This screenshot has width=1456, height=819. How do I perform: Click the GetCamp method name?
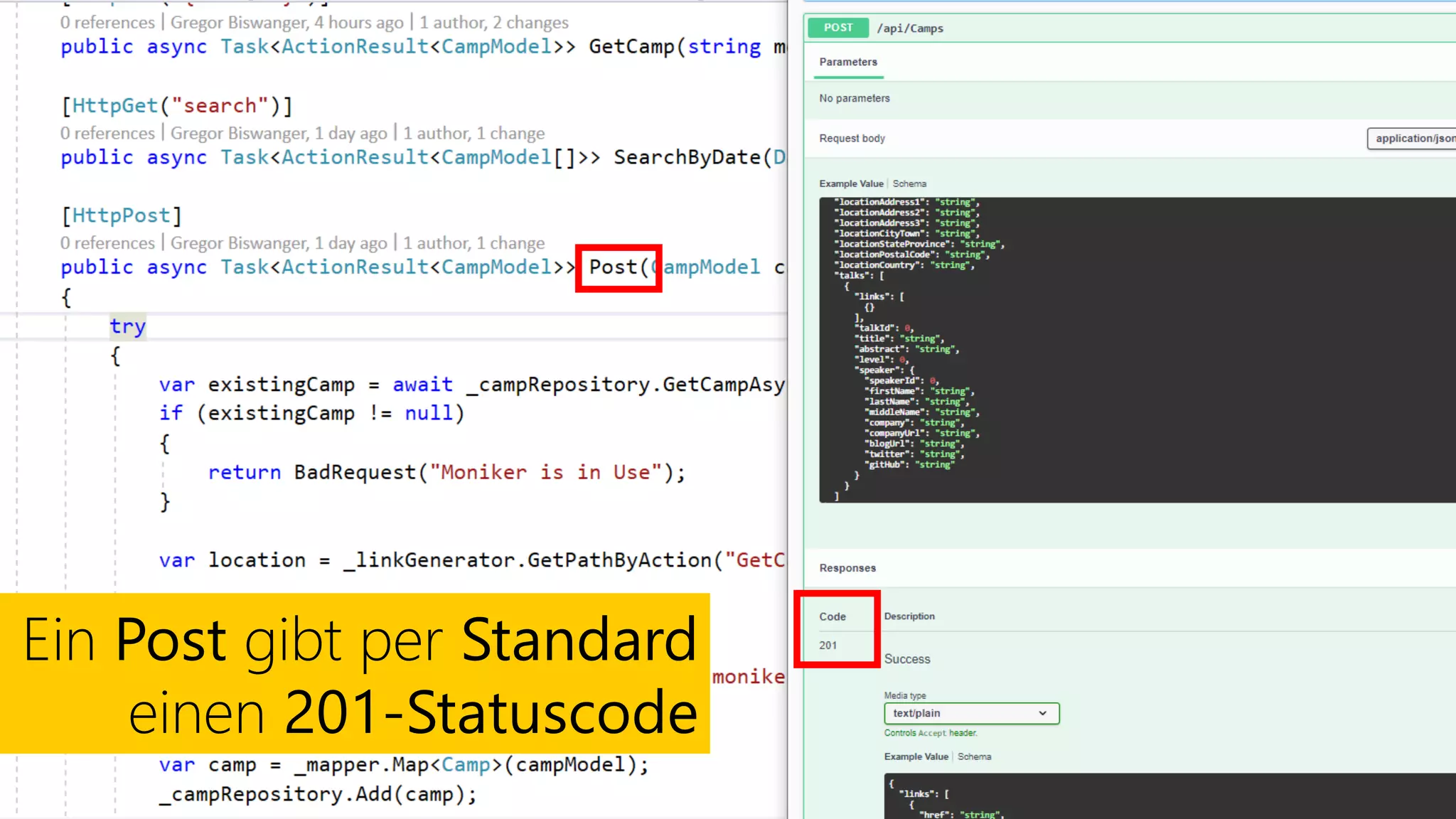tap(632, 47)
